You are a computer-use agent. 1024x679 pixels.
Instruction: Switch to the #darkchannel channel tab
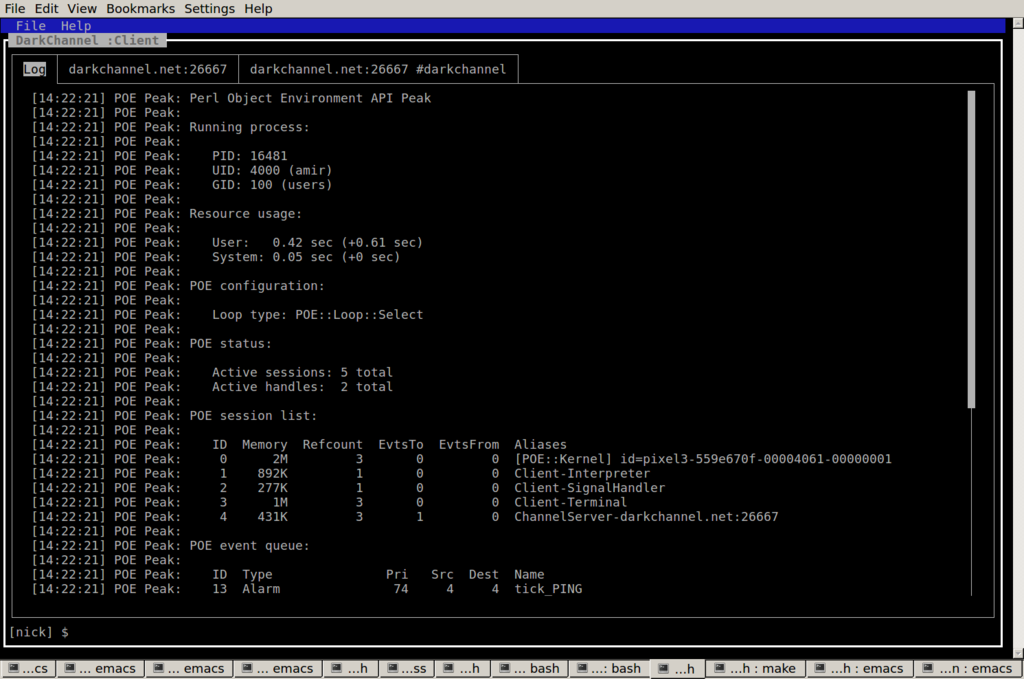[x=377, y=70]
